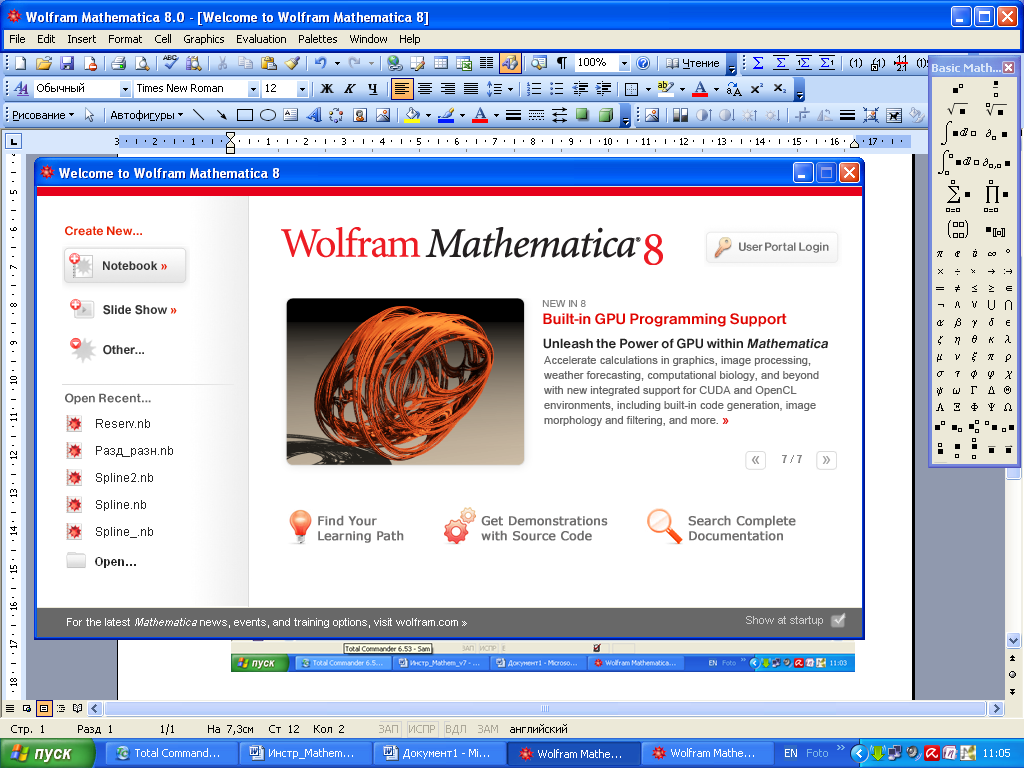Click the Insert WordArt icon
The height and width of the screenshot is (768, 1024).
tap(314, 116)
